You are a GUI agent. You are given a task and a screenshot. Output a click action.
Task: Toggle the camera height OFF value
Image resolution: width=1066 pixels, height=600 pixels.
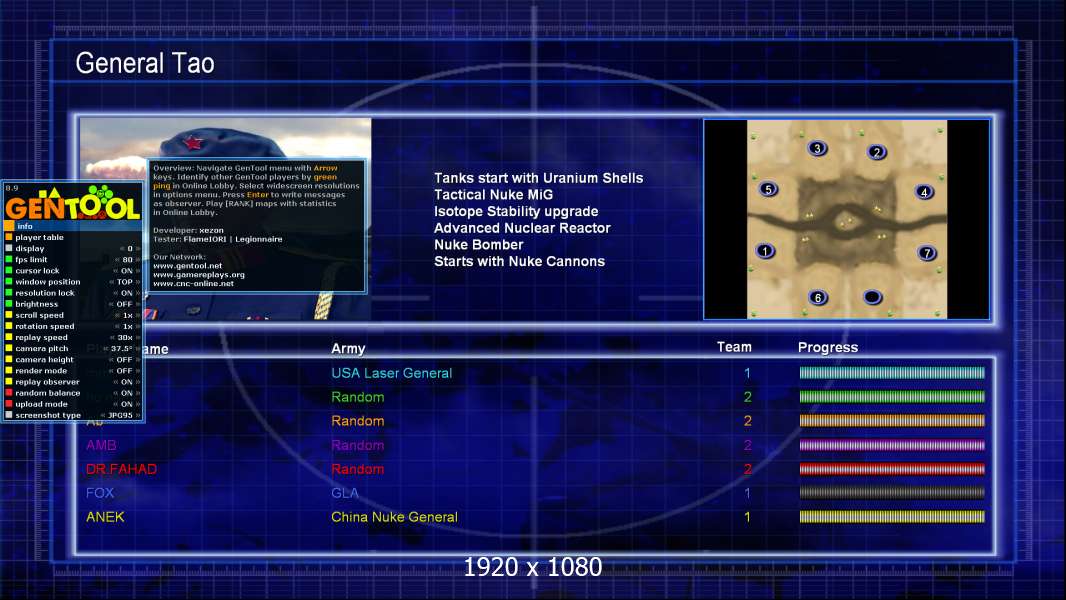click(124, 359)
